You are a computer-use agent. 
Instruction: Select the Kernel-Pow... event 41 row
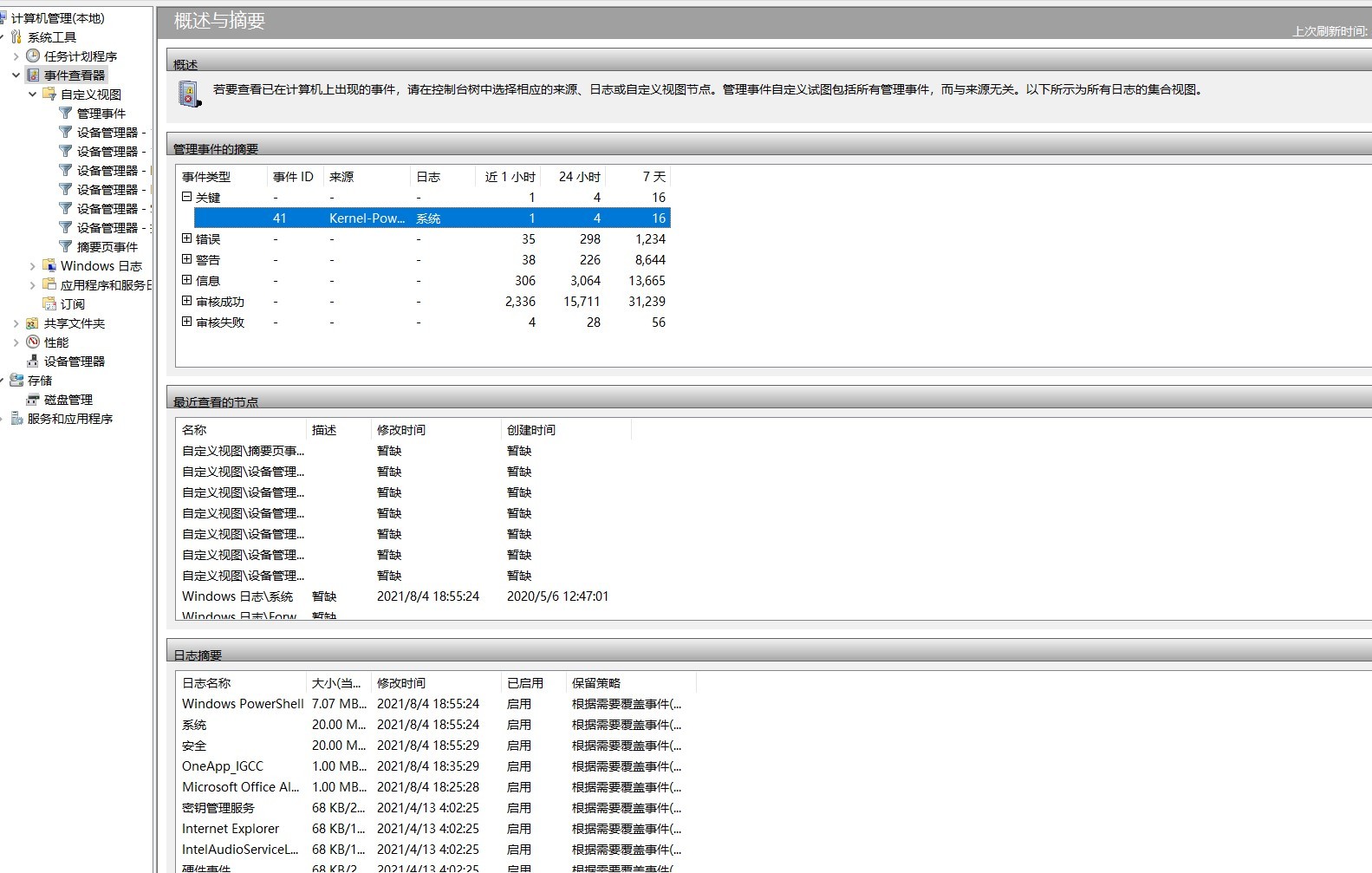pos(432,218)
